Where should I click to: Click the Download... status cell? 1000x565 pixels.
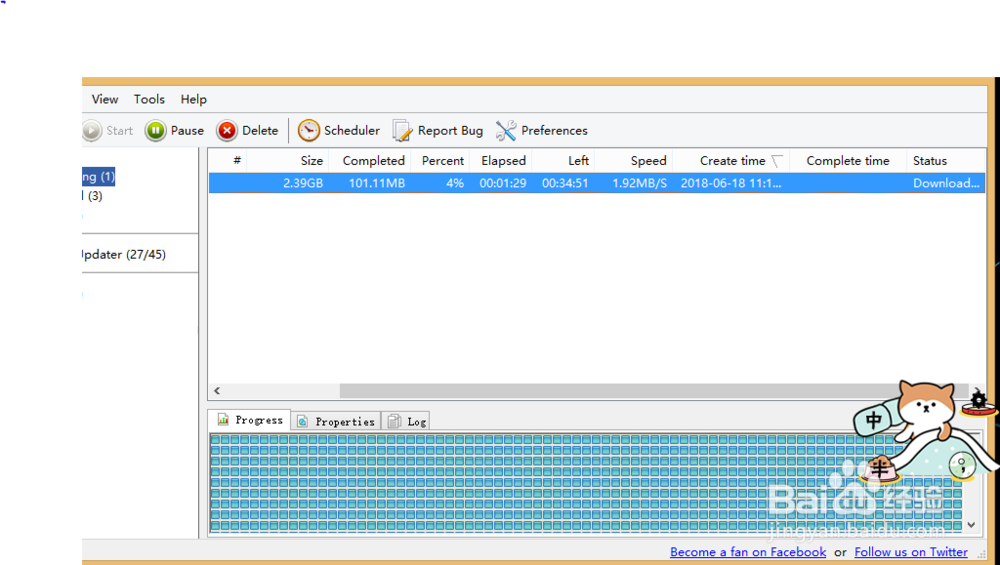[946, 184]
